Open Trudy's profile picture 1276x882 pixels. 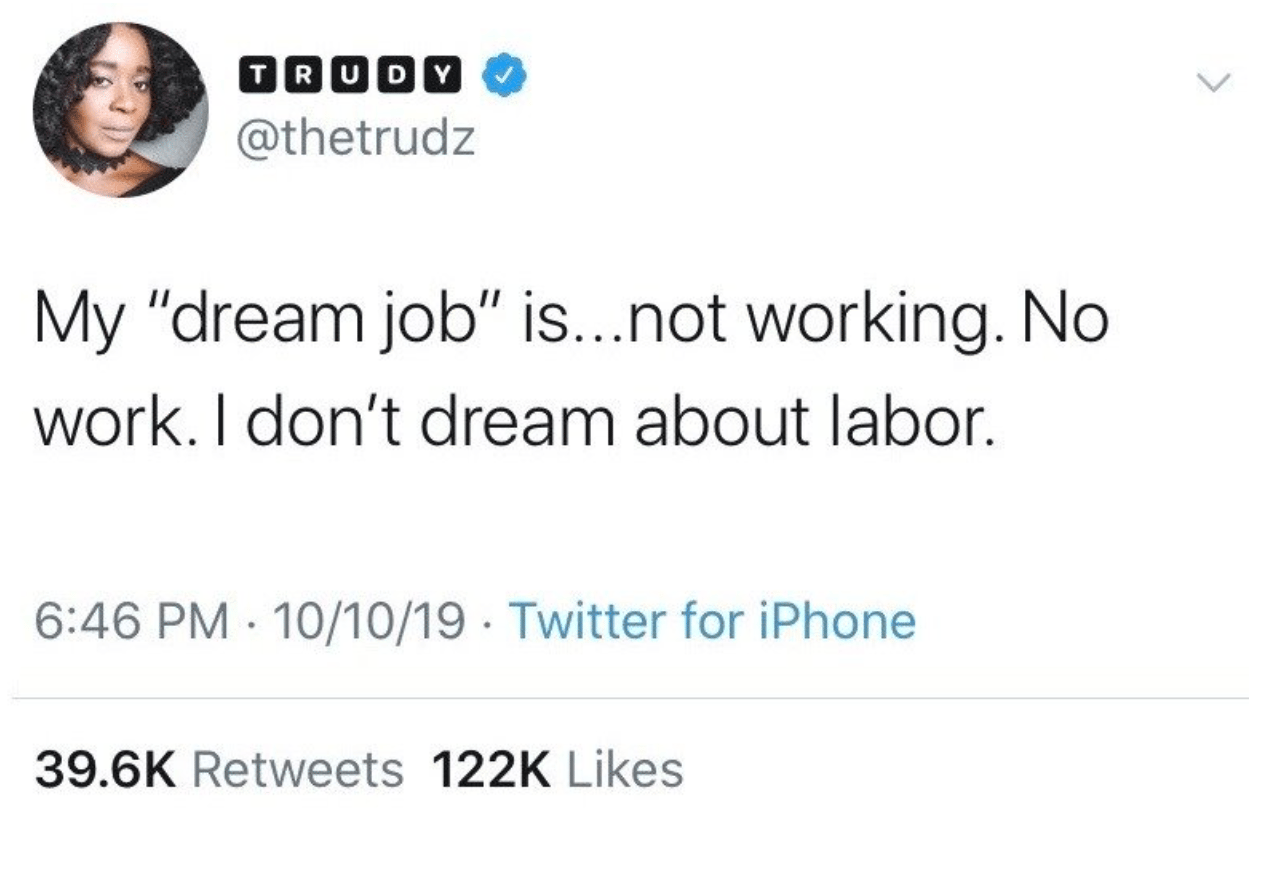pos(119,108)
